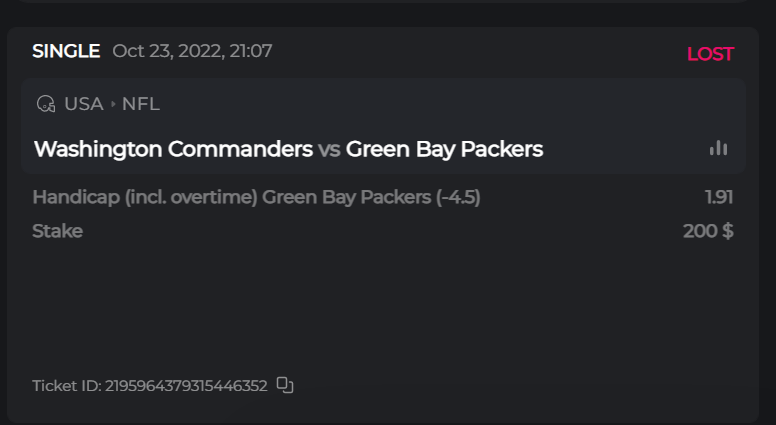Click the SINGLE bet type label
This screenshot has height=425, width=776.
[x=66, y=51]
